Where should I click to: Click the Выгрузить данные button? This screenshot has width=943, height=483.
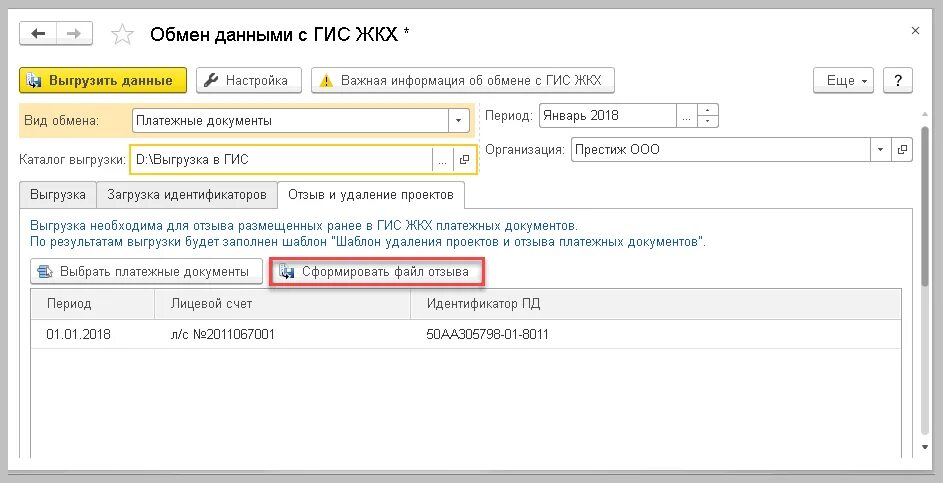click(103, 81)
